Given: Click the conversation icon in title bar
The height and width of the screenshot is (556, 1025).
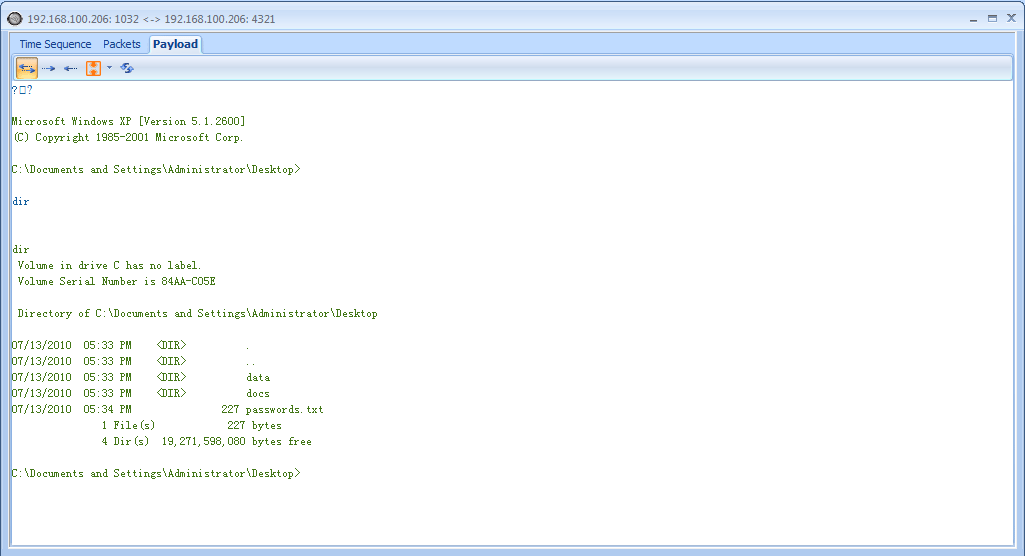Looking at the screenshot, I should (14, 19).
